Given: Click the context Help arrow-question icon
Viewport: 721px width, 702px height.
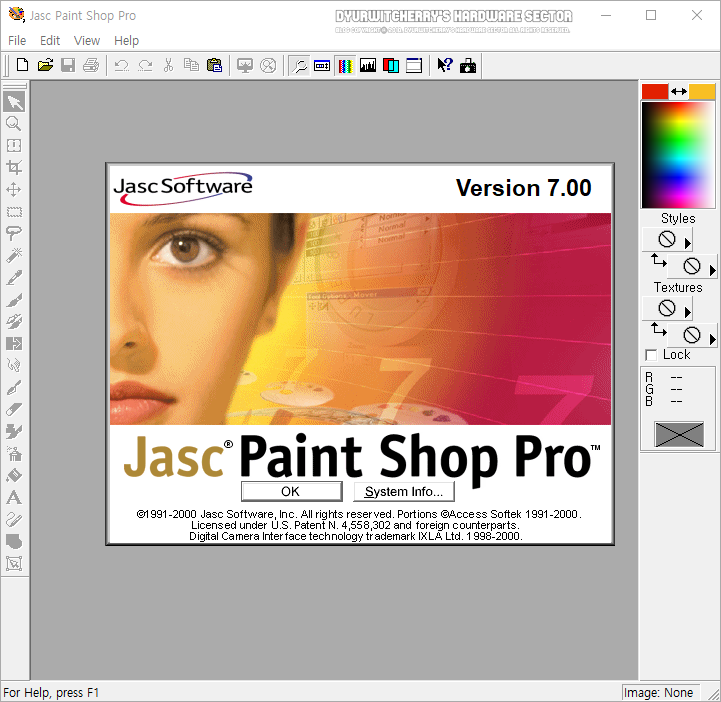Looking at the screenshot, I should click(445, 65).
